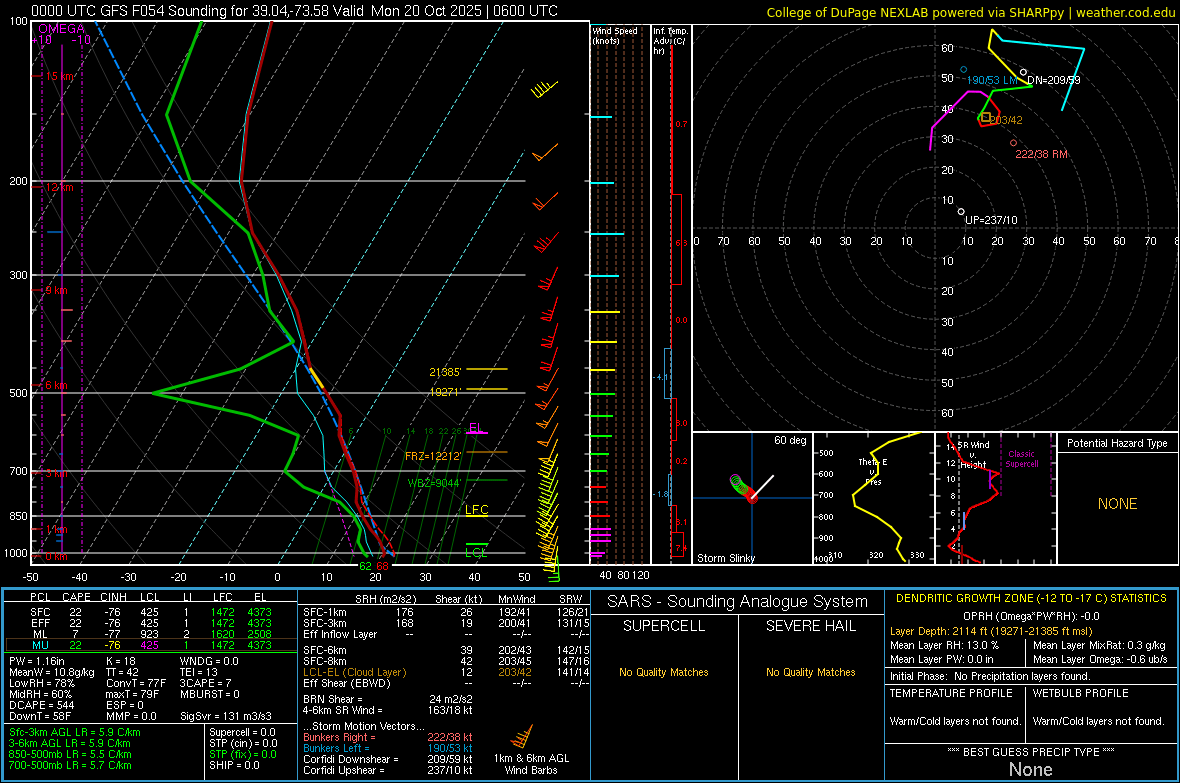
Task: Click the Bunkers Left storm motion line
Action: 388,748
